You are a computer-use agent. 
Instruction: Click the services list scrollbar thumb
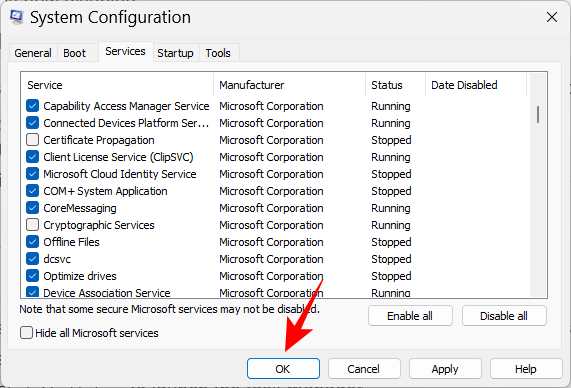coord(538,114)
